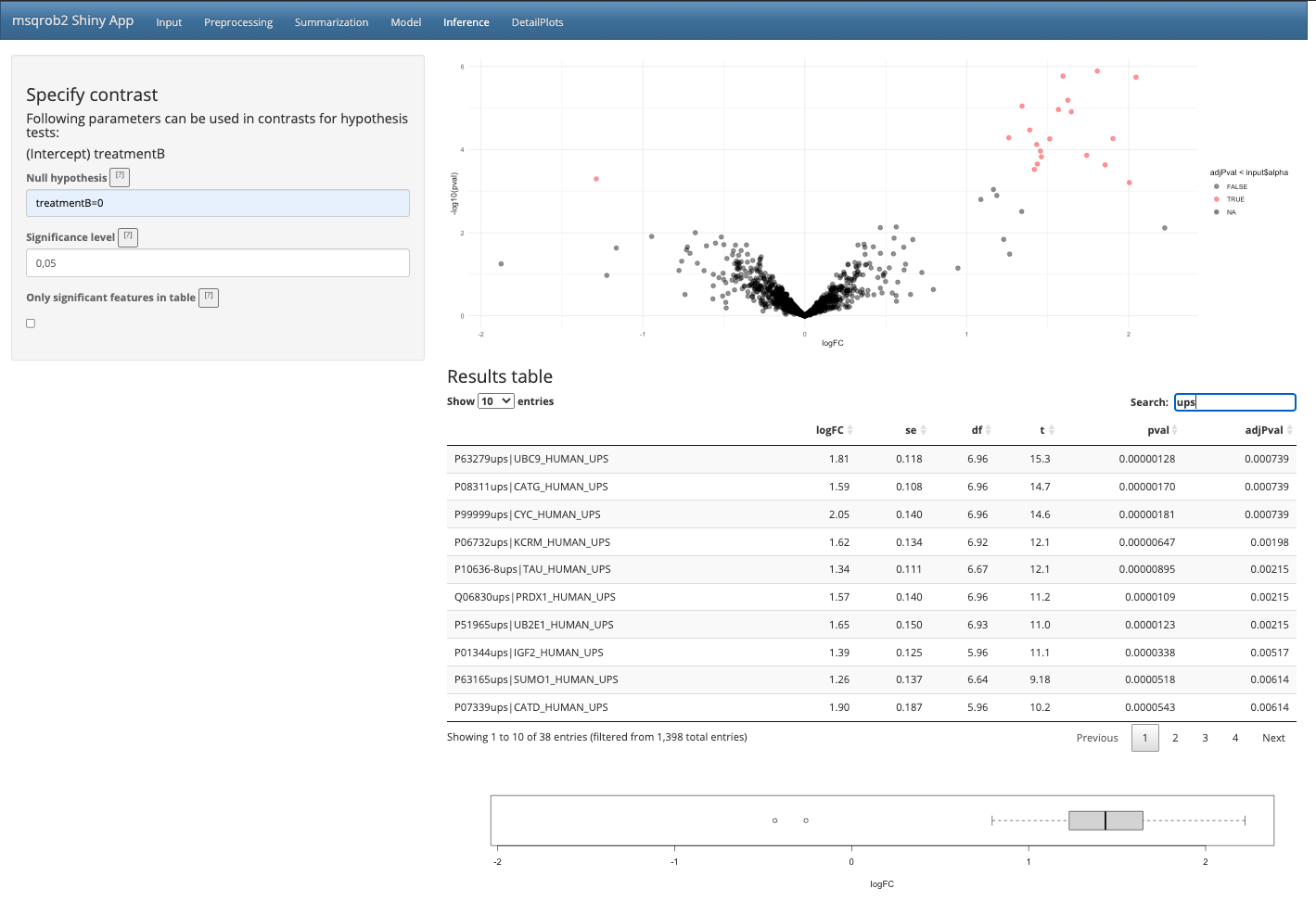This screenshot has height=901, width=1316.
Task: Sort results by df column arrows
Action: pyautogui.click(x=988, y=430)
